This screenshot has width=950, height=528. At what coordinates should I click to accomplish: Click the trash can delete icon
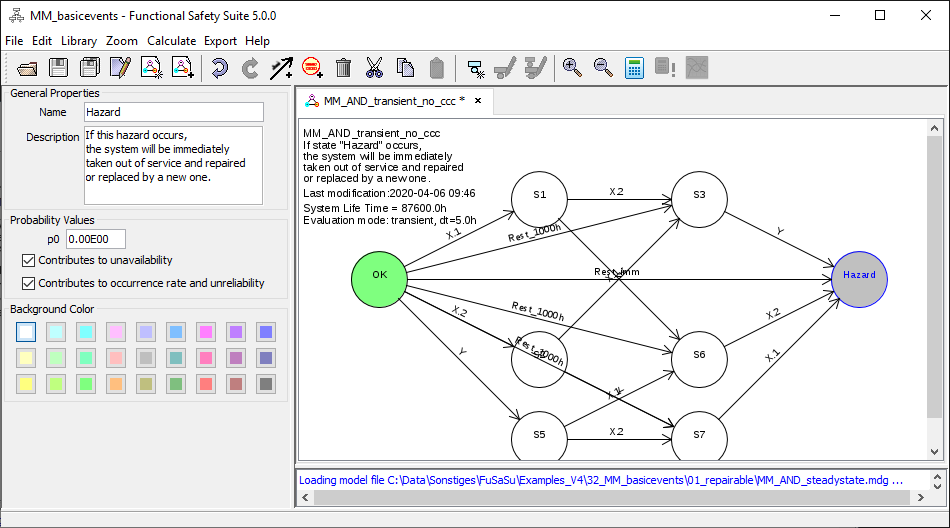click(x=343, y=68)
